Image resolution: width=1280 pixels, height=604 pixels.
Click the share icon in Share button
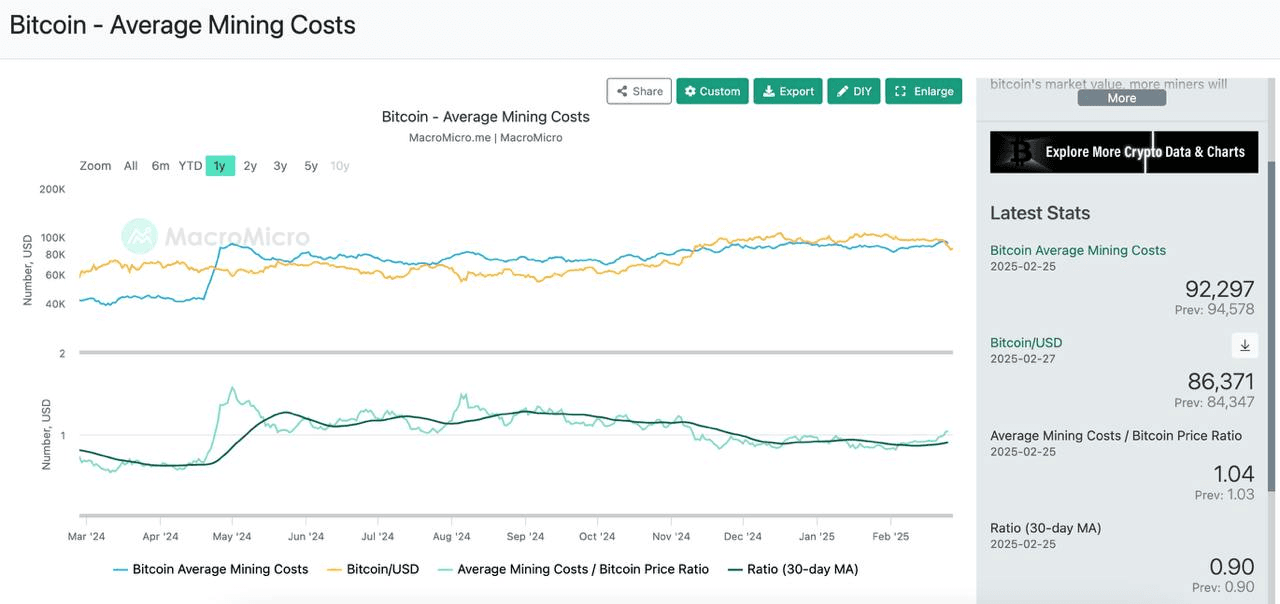(x=622, y=91)
